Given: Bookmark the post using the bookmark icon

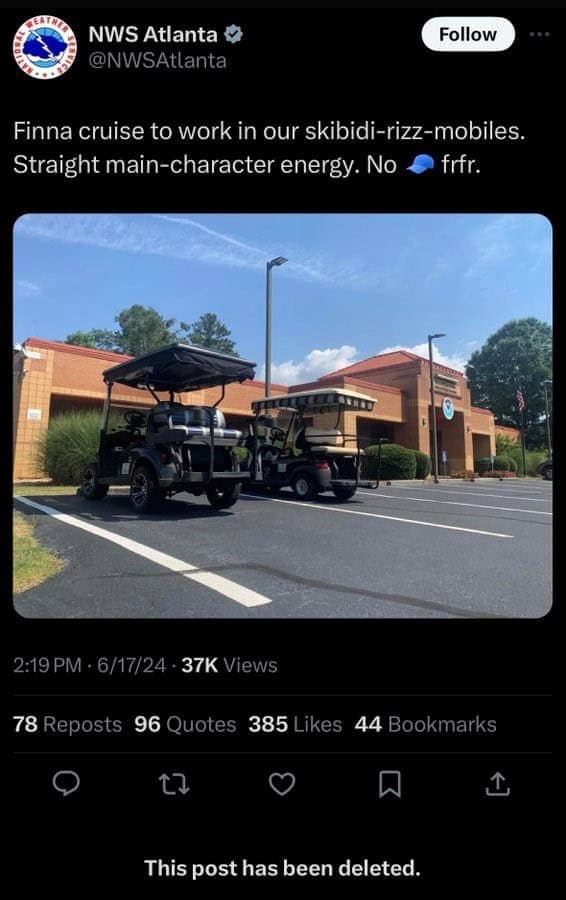Looking at the screenshot, I should click(390, 785).
